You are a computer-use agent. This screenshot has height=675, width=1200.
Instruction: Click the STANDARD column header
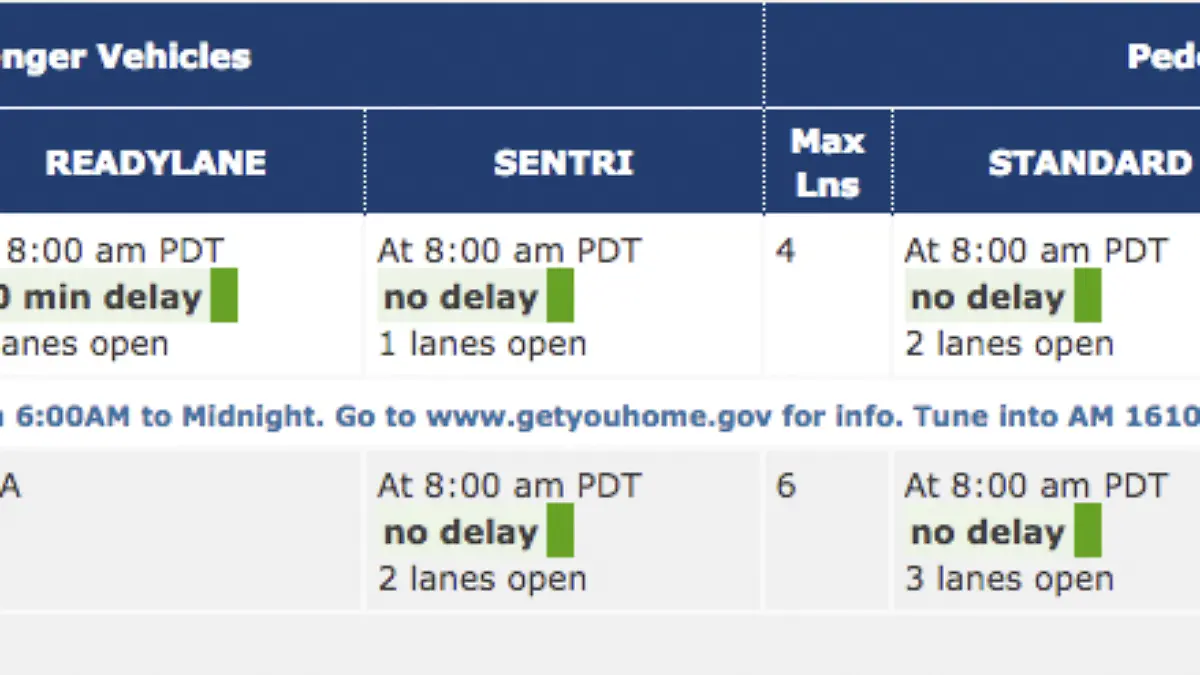click(1089, 163)
